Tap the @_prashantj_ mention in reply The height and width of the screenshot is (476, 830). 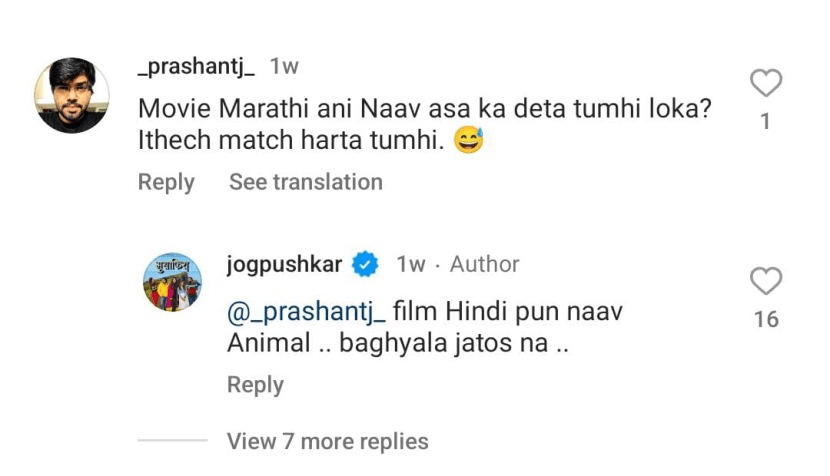click(x=306, y=312)
